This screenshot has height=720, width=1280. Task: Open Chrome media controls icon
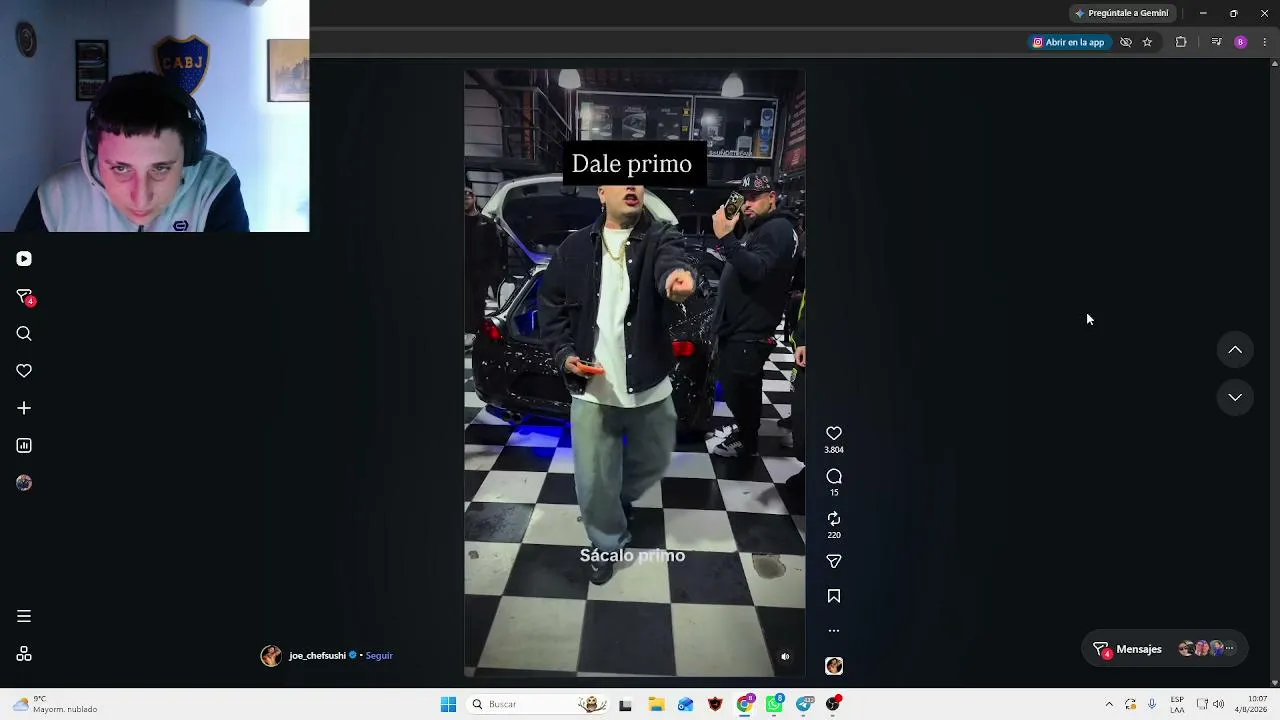1216,42
